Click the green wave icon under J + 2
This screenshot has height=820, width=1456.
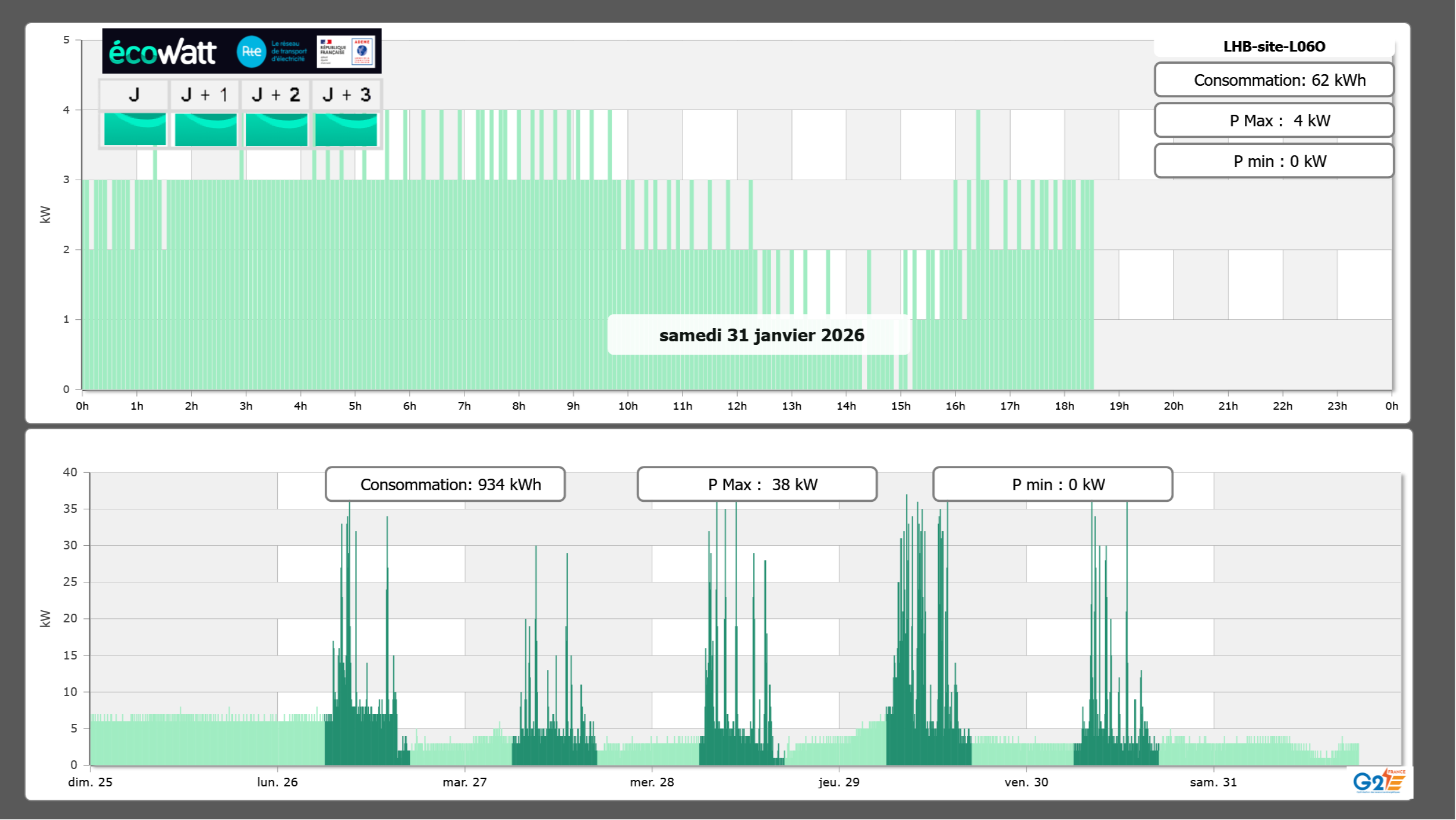coord(276,129)
